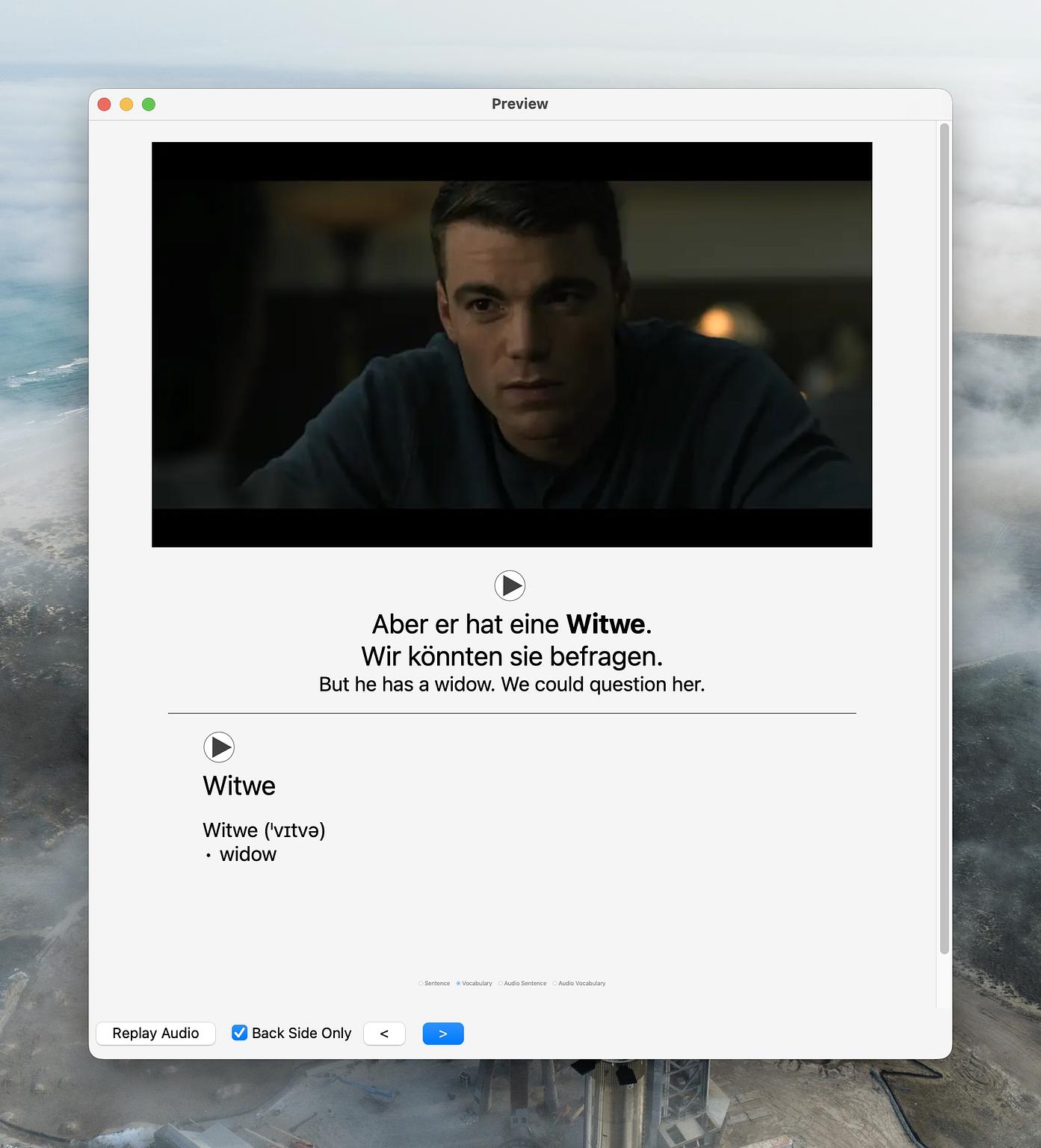This screenshot has width=1041, height=1148.
Task: Select the Vocabulary radio option
Action: click(459, 984)
